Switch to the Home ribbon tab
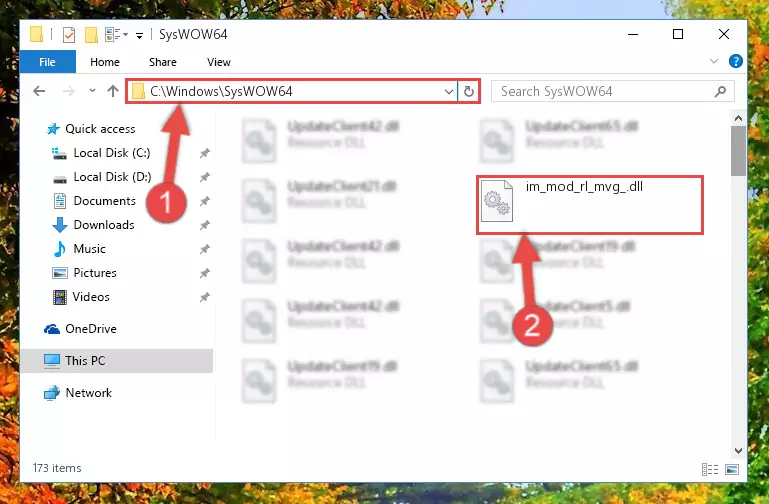 (104, 62)
